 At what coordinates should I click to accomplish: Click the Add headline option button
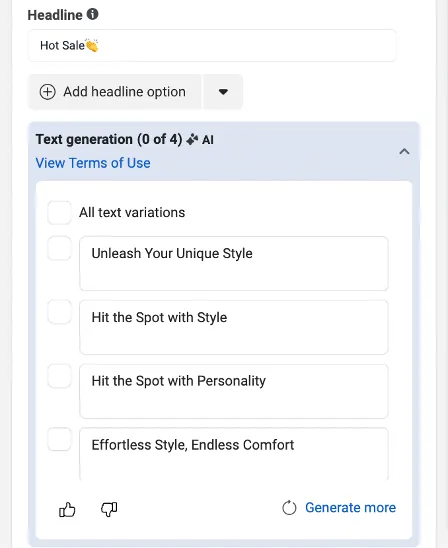point(115,92)
